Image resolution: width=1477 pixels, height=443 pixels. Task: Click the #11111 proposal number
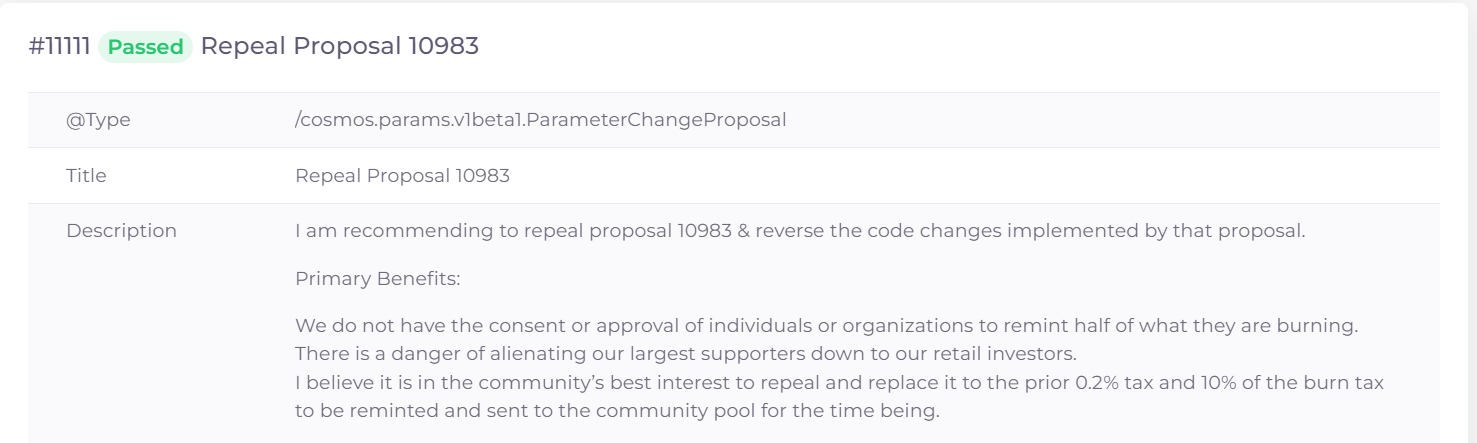point(60,47)
